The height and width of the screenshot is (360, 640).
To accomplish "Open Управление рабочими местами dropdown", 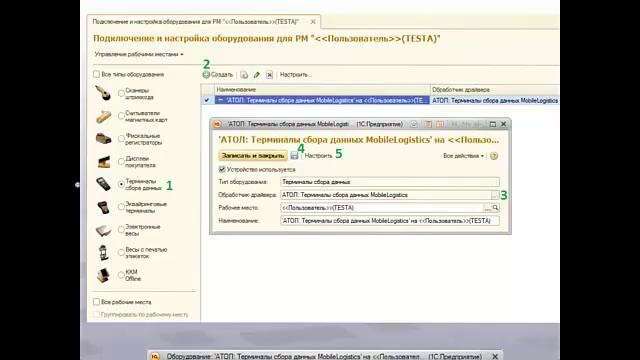I will tap(139, 54).
